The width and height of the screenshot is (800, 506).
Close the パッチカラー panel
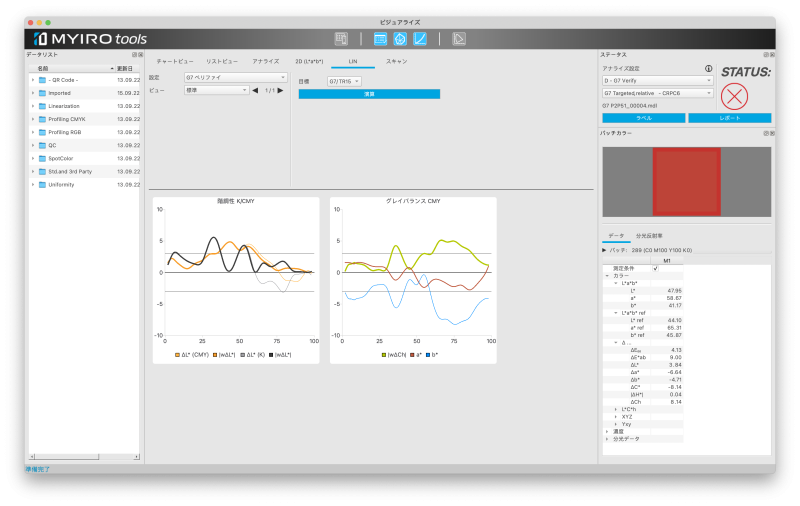[x=771, y=133]
